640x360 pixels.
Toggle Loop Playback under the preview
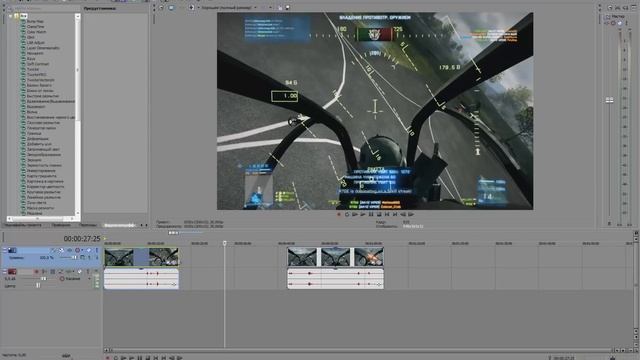click(x=347, y=214)
